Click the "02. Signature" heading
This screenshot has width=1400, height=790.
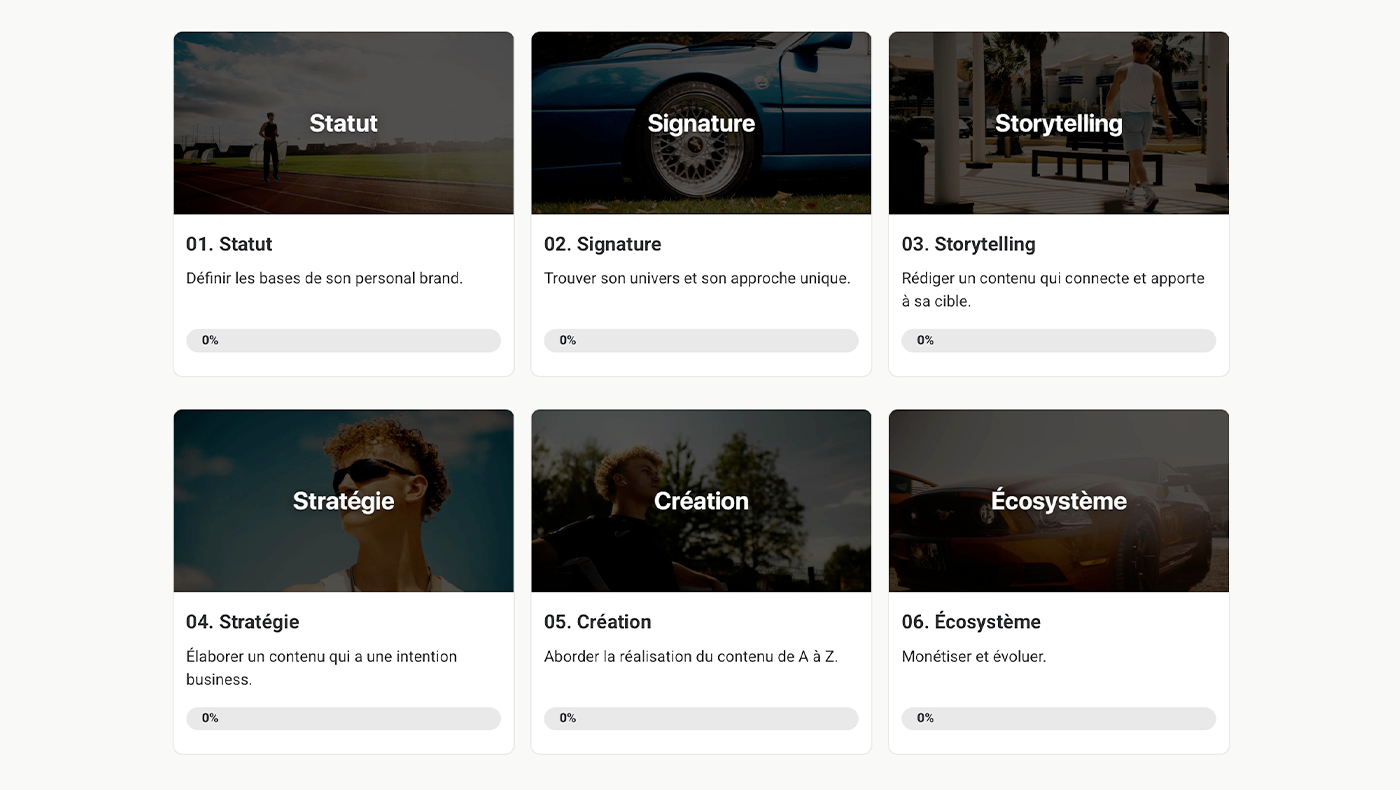click(x=602, y=244)
